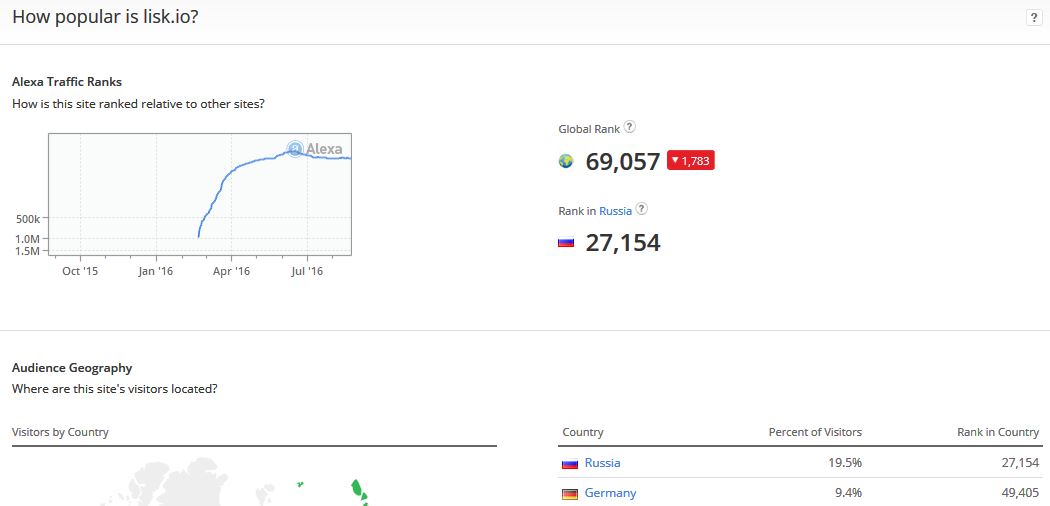The width and height of the screenshot is (1050, 506).
Task: Click the Percent of Visitors column header
Action: pyautogui.click(x=815, y=432)
